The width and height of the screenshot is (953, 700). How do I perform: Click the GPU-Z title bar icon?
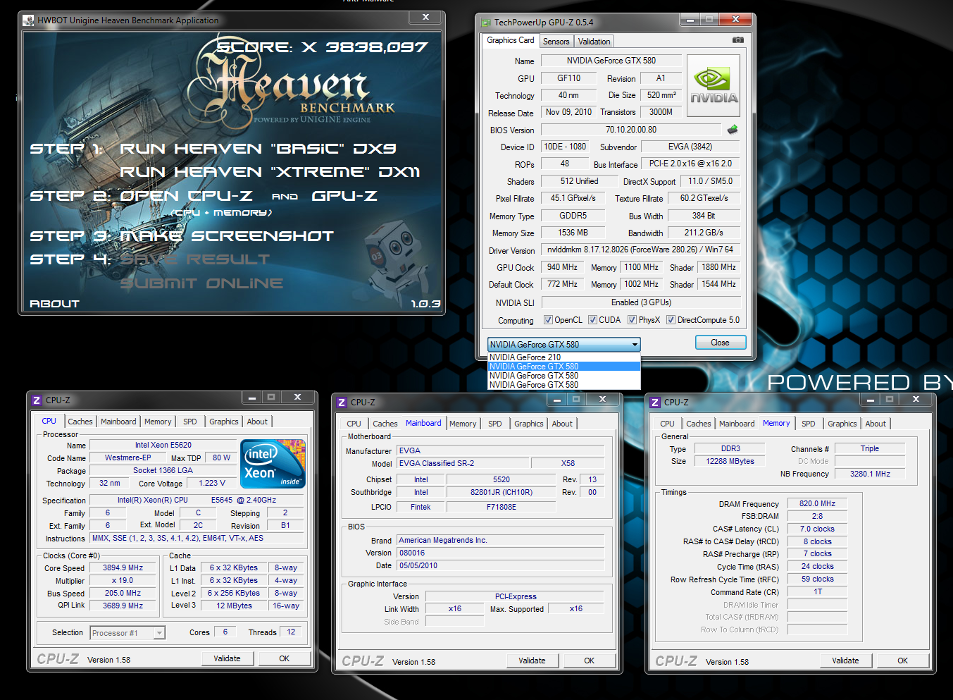click(486, 22)
